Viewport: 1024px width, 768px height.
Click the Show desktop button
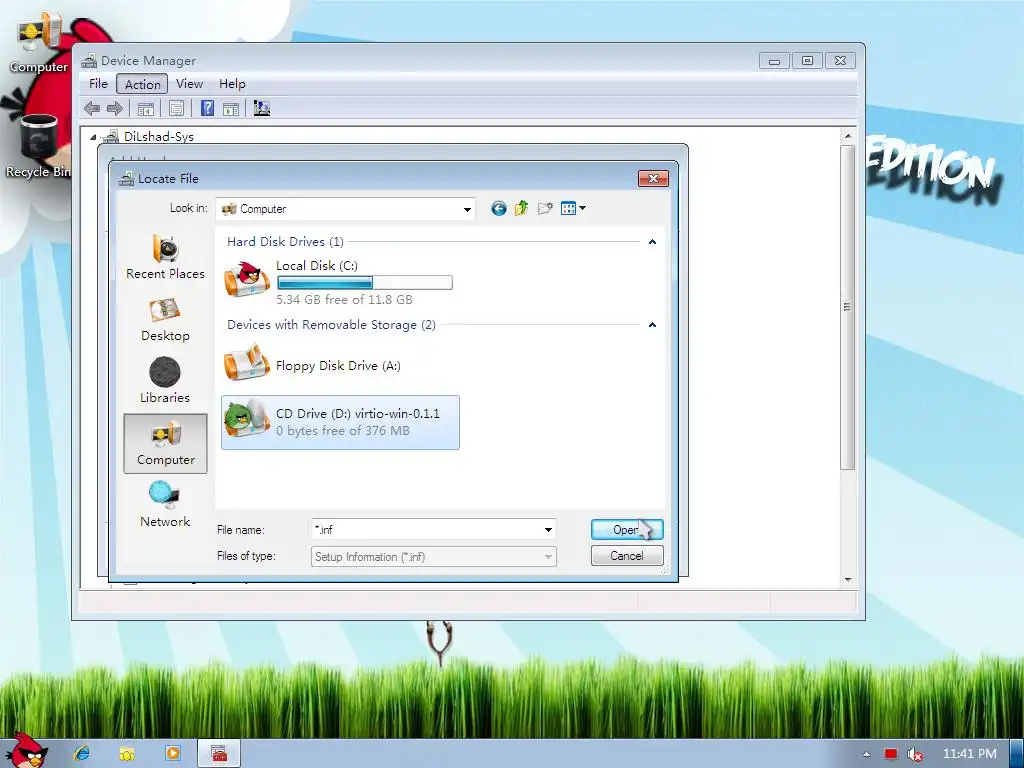click(x=1017, y=754)
